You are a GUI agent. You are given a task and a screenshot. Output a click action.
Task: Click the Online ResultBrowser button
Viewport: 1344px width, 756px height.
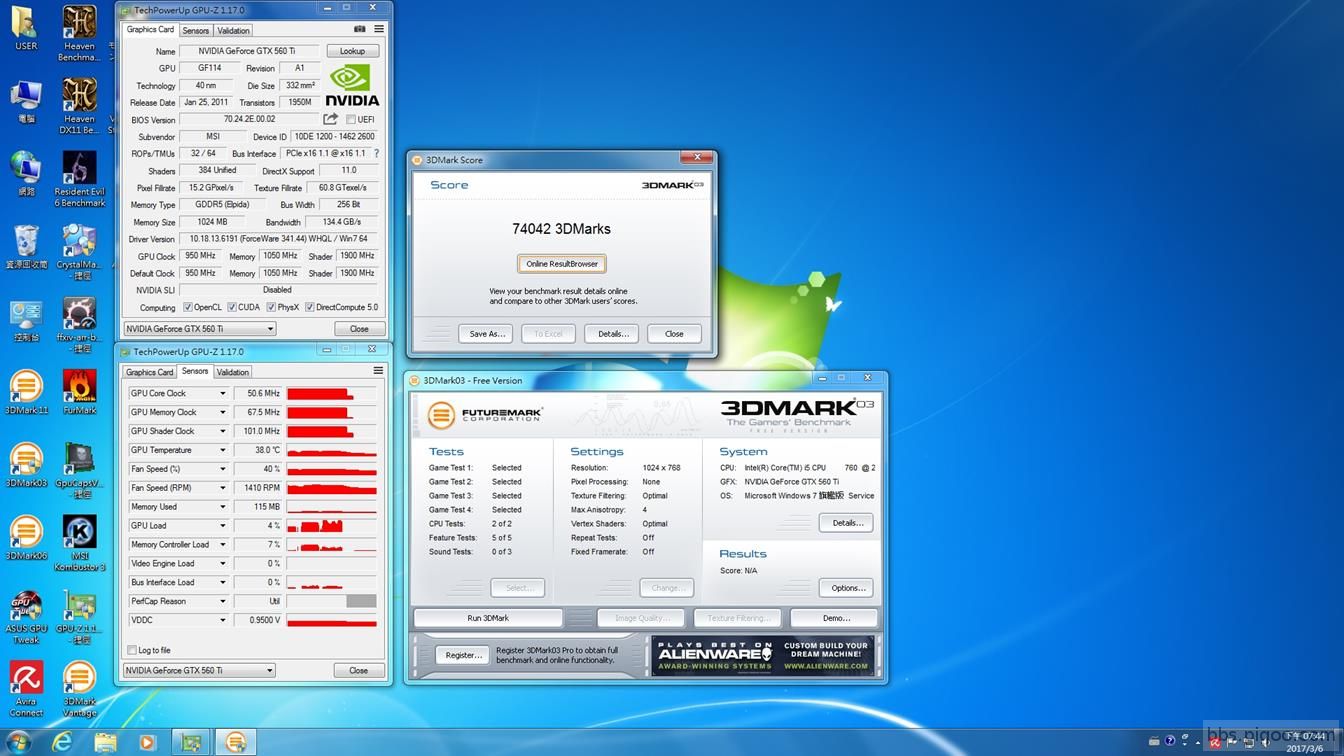point(562,264)
